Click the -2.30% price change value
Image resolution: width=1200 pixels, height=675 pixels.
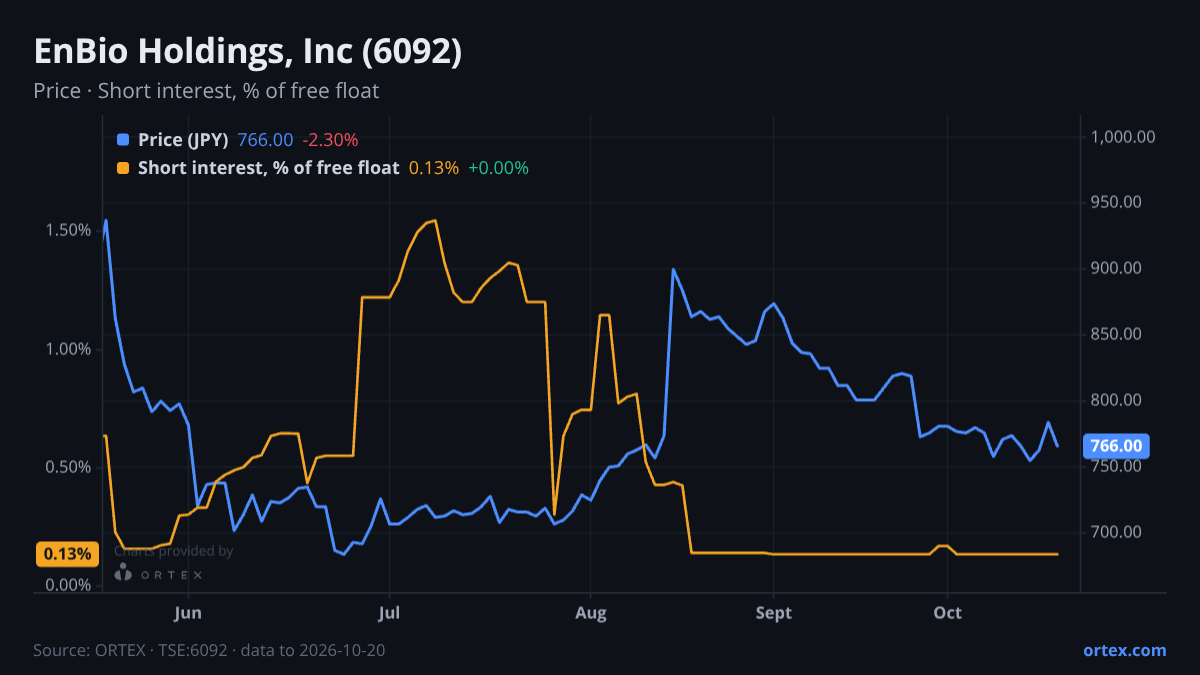point(330,140)
